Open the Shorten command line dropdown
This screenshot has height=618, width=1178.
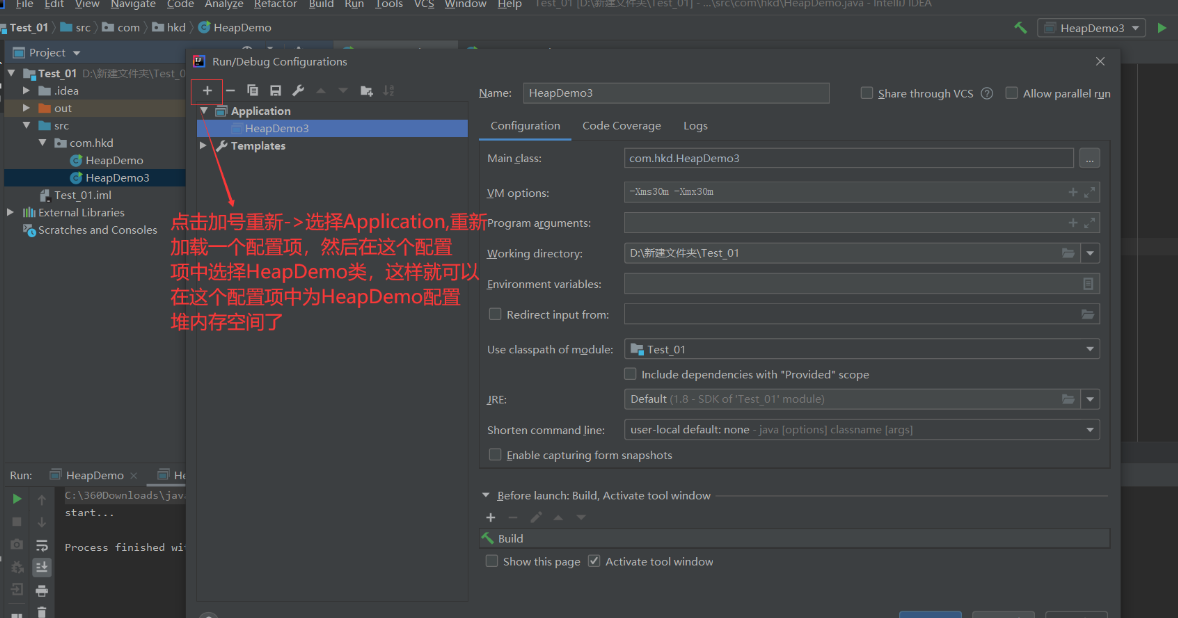tap(1090, 430)
